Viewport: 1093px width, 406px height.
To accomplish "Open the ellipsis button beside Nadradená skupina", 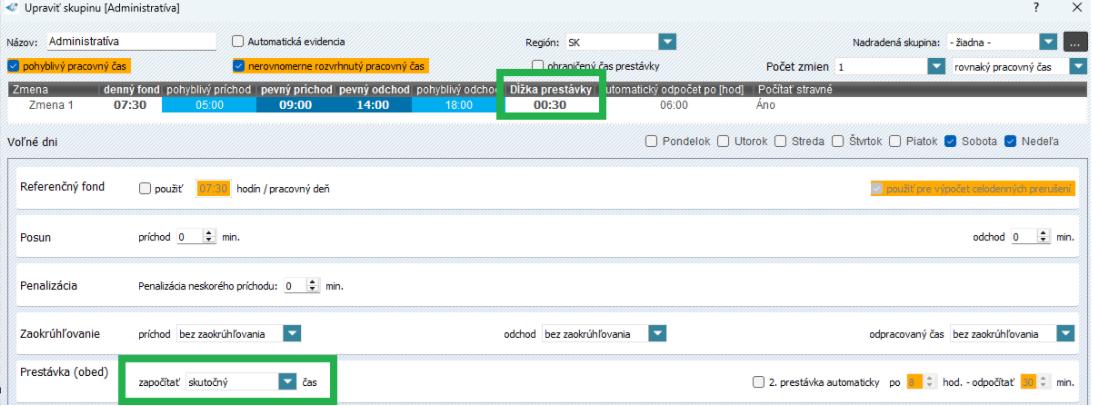I will click(x=1075, y=43).
